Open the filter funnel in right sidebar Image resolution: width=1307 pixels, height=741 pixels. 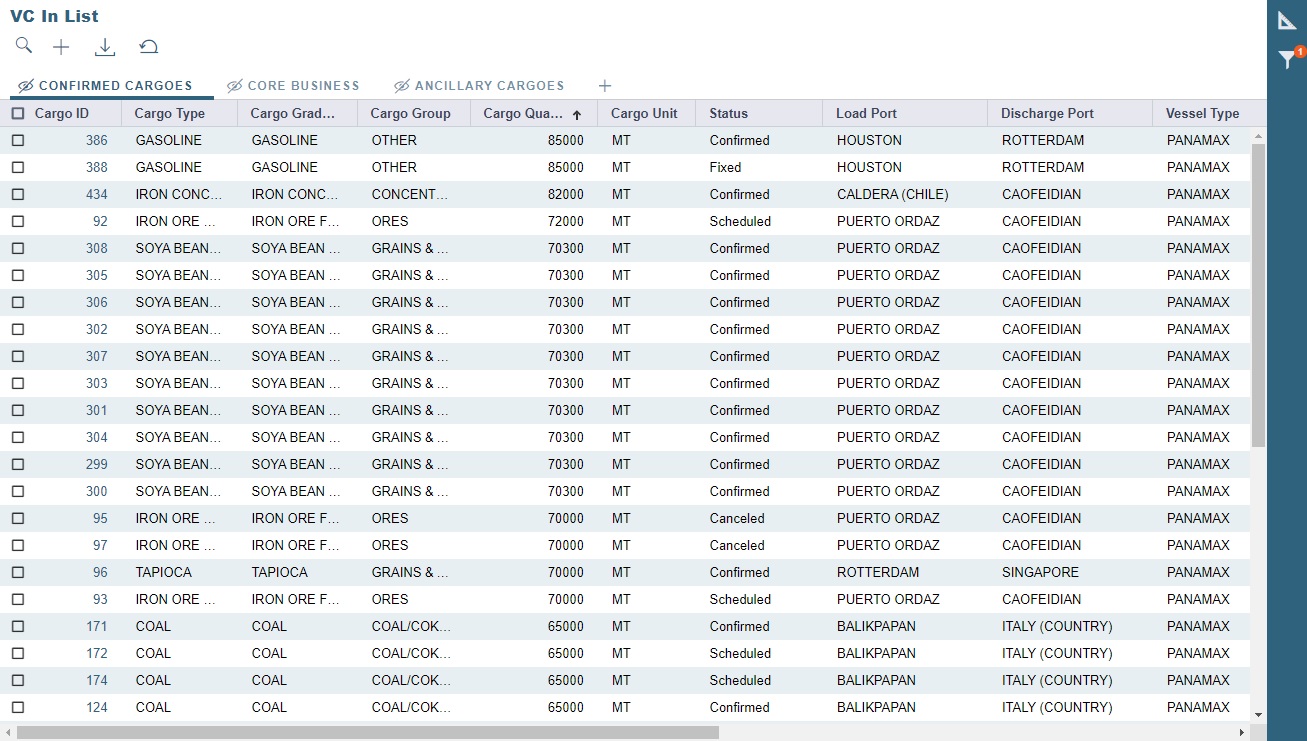click(x=1287, y=60)
